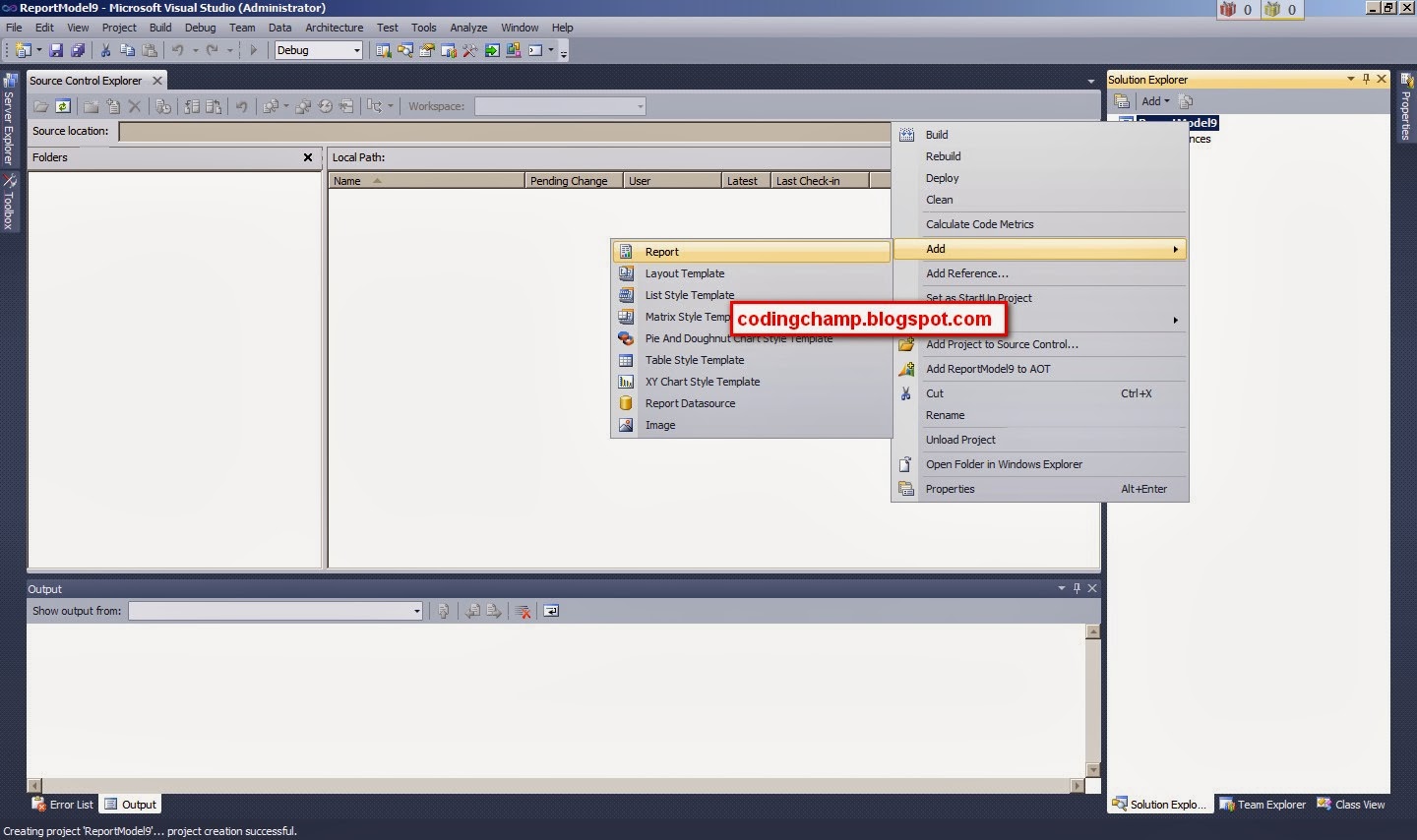Click the Pie And Doughnut Chart template icon
Viewport: 1417px width, 840px height.
(626, 338)
